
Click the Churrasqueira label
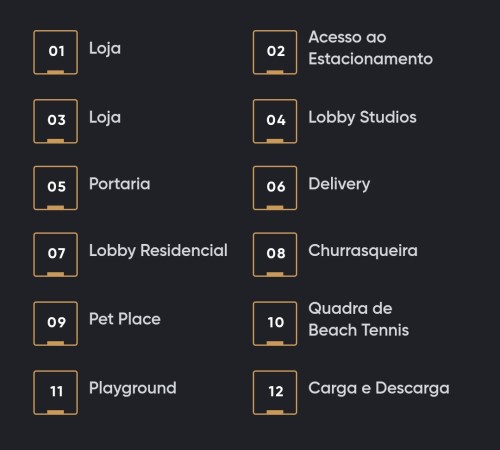[363, 251]
